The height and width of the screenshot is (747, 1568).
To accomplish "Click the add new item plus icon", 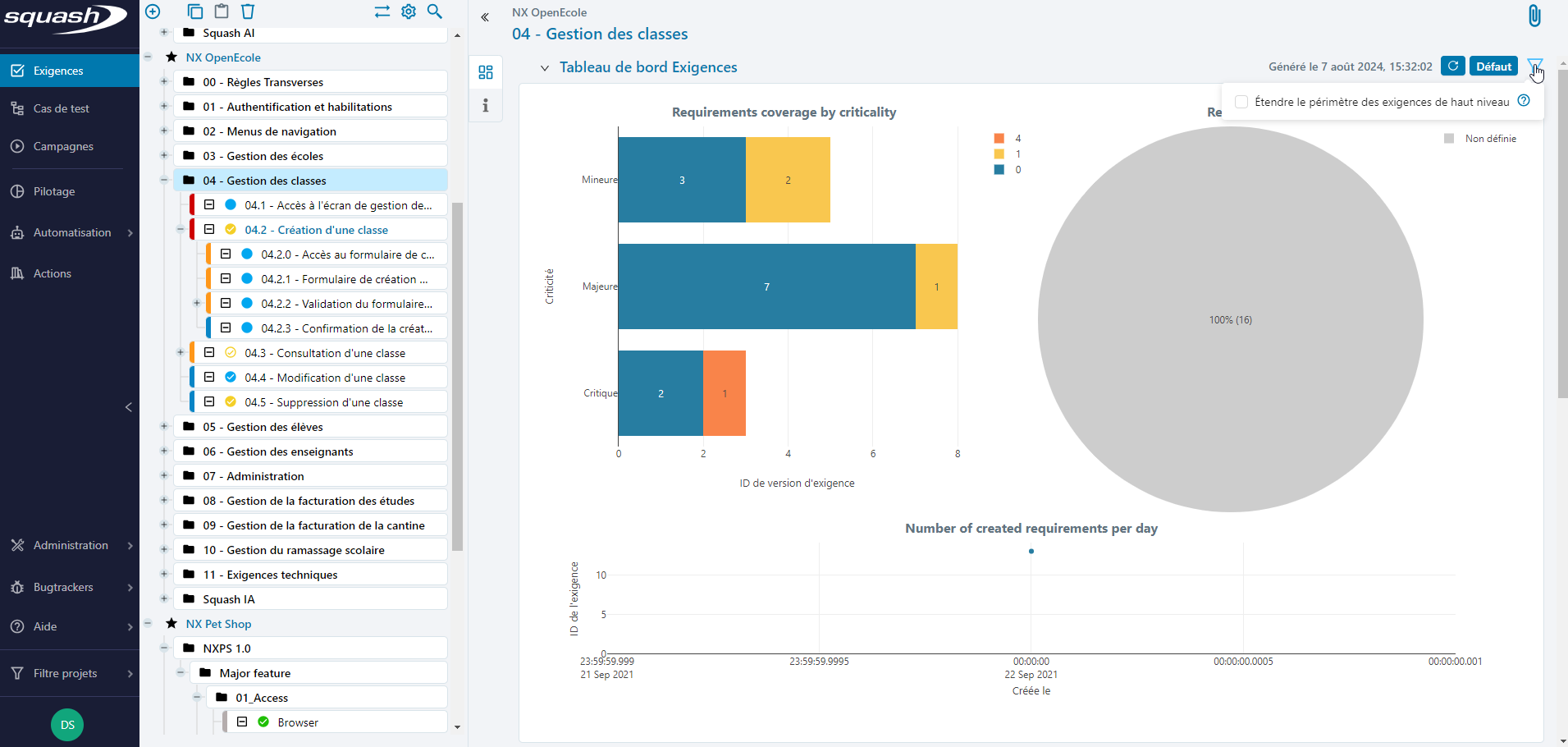I will point(153,11).
